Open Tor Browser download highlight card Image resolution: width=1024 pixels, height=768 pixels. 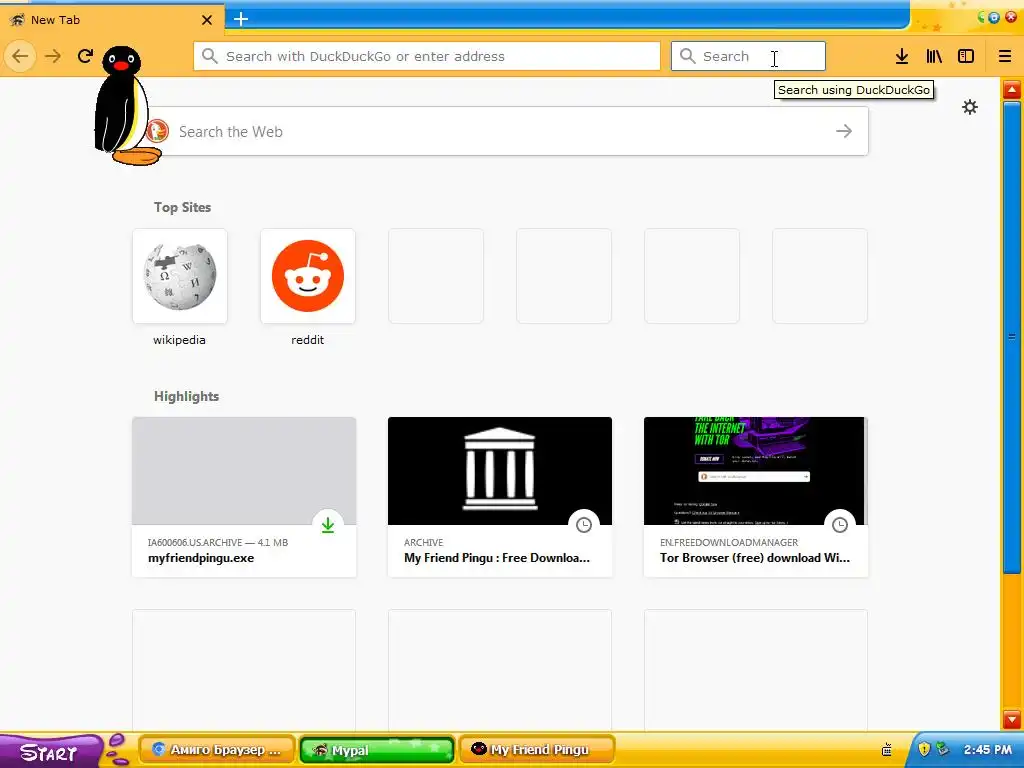(x=756, y=497)
